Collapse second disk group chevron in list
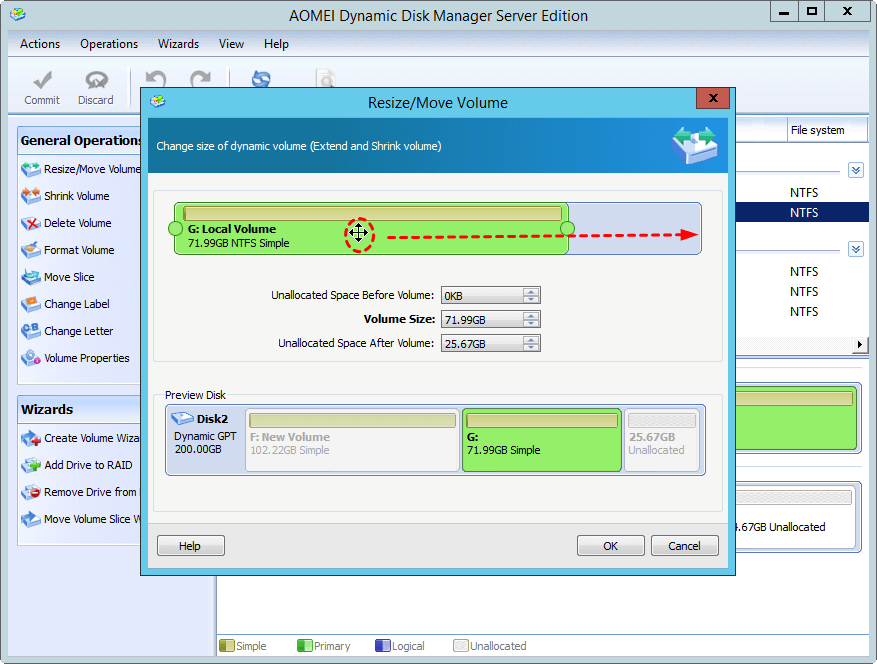 pyautogui.click(x=856, y=249)
